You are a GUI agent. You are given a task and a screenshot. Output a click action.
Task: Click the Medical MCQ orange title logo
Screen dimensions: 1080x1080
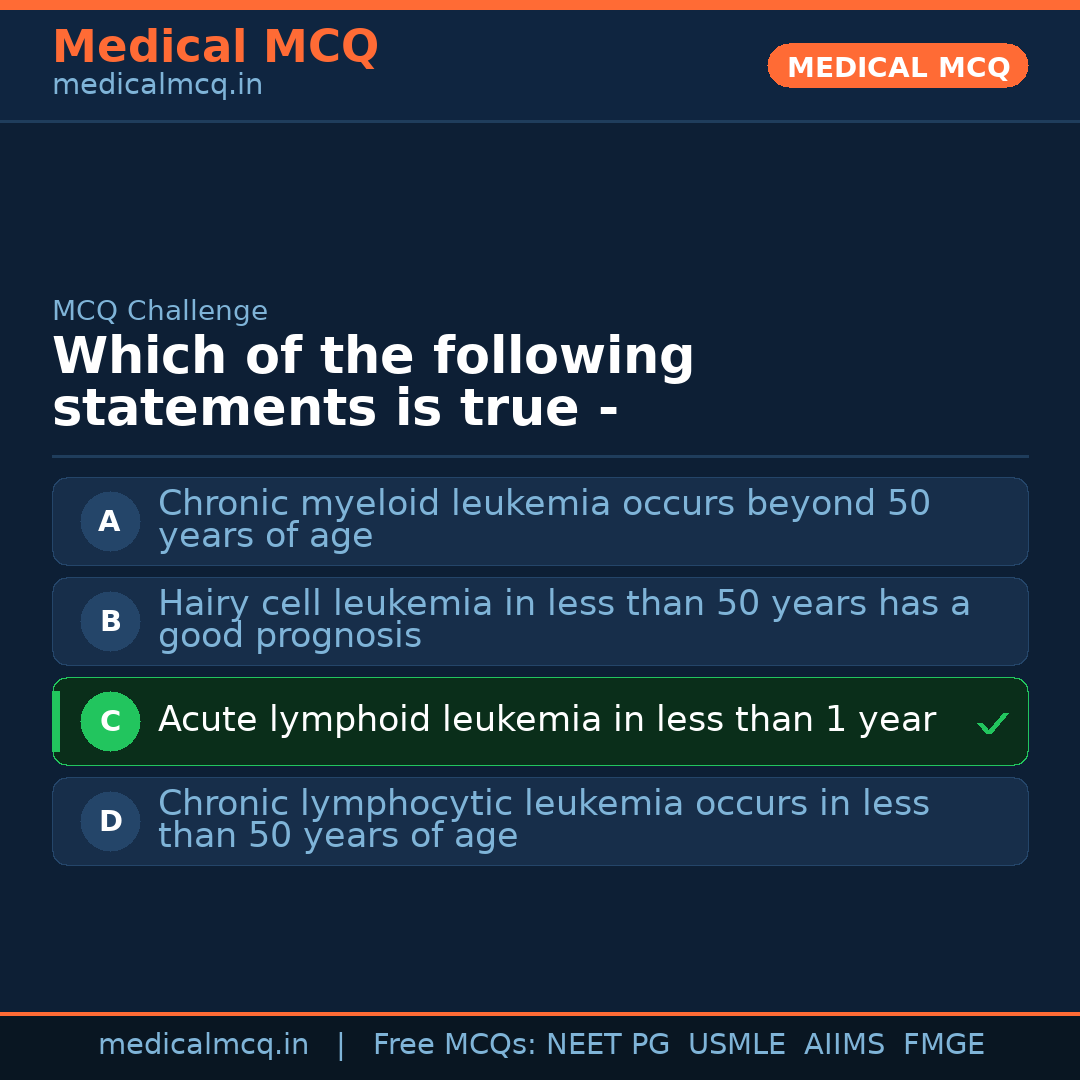click(x=215, y=47)
